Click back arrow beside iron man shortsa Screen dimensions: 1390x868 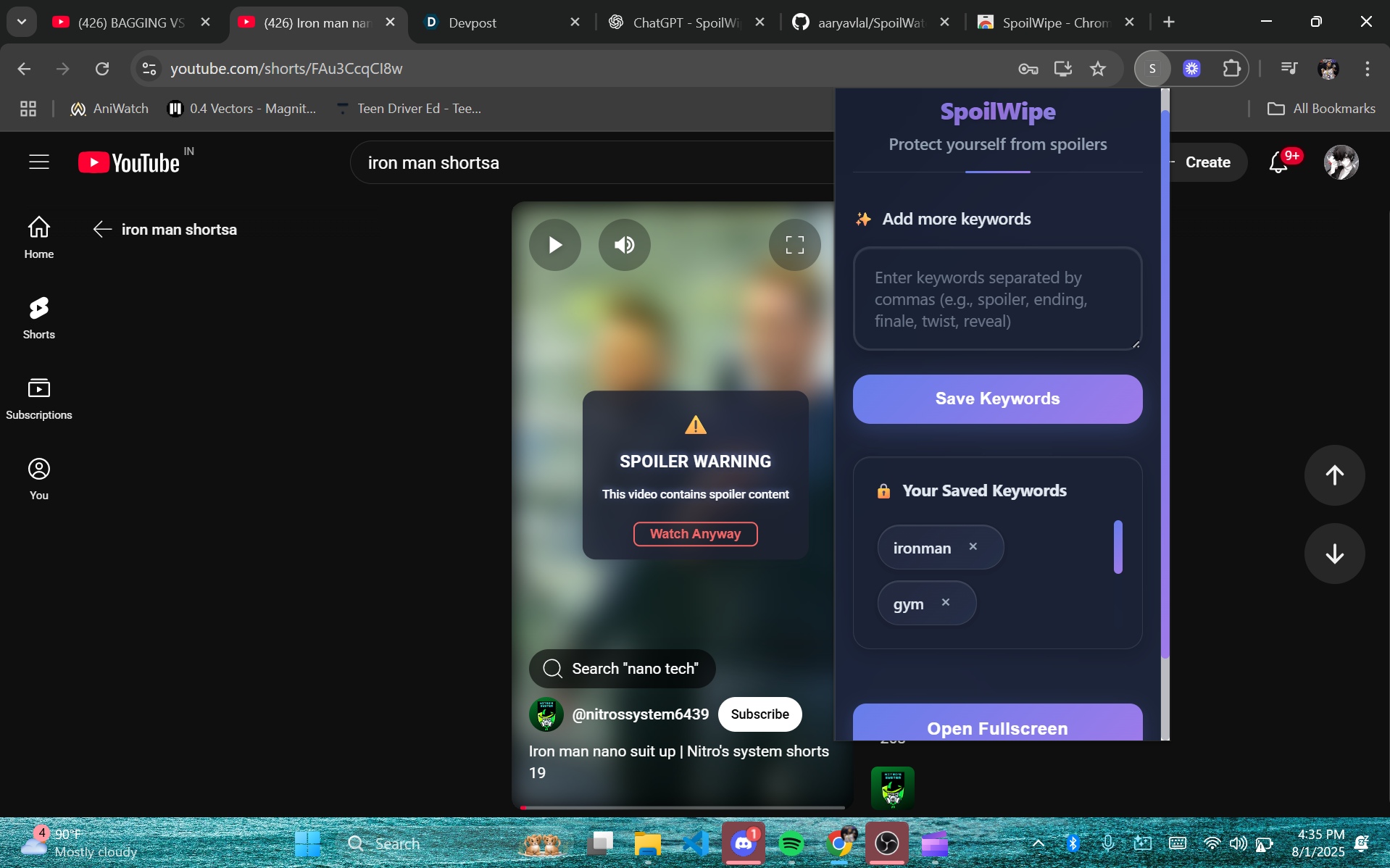click(102, 229)
